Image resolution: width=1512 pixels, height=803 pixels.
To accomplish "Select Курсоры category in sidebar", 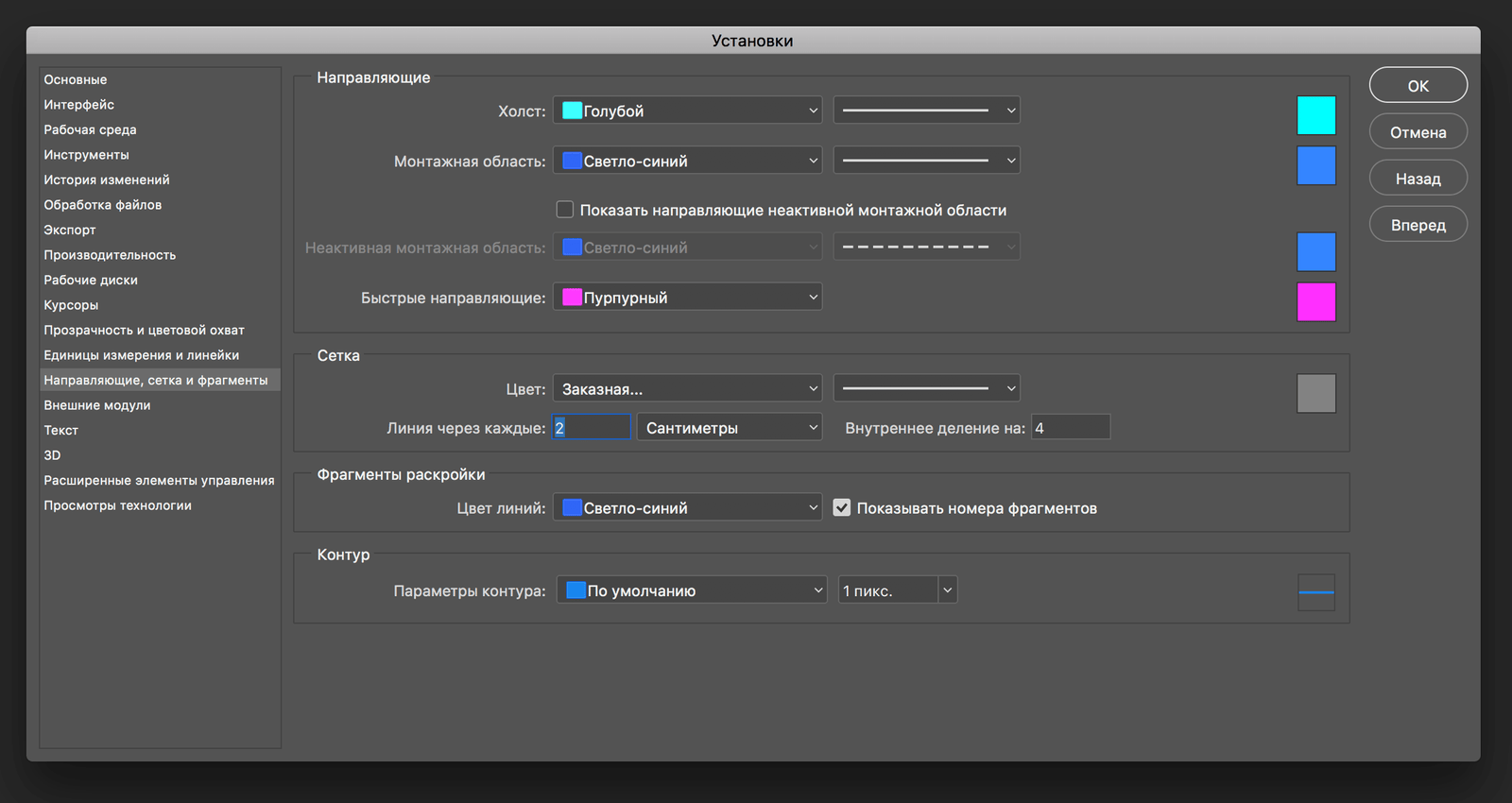I will click(71, 305).
